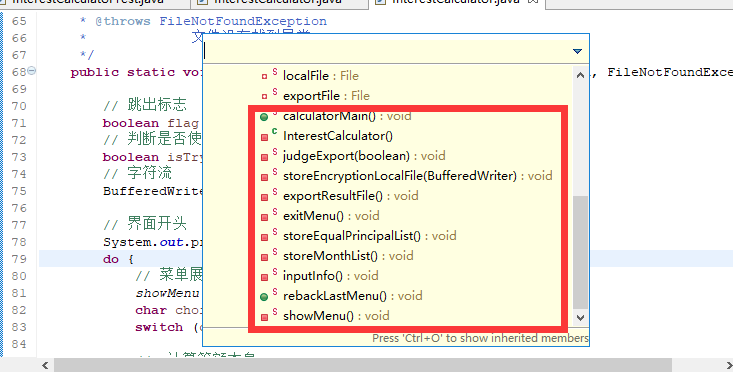Viewport: 733px width, 372px height.
Task: Click 'BufferedWrite' text on line 75
Action: tap(153, 192)
